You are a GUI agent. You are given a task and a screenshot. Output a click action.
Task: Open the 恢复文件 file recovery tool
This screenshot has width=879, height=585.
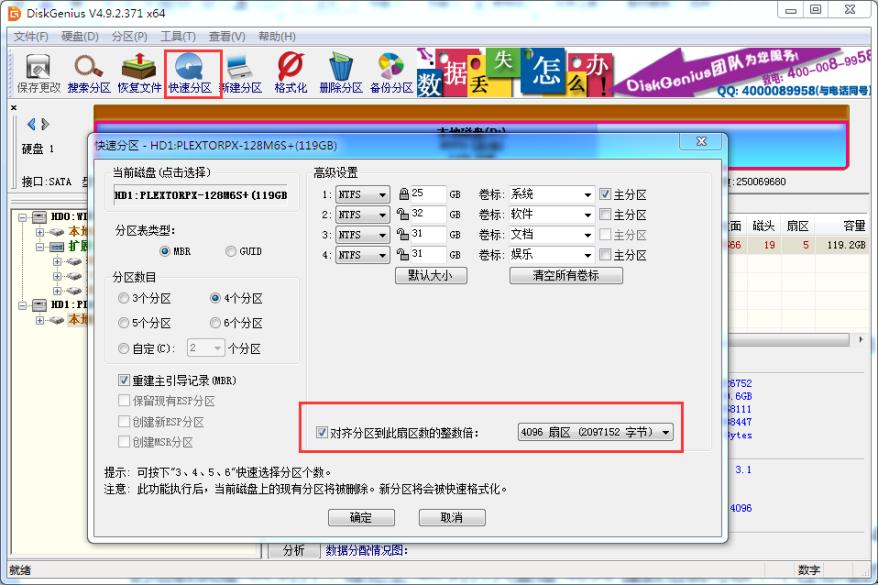click(x=139, y=70)
